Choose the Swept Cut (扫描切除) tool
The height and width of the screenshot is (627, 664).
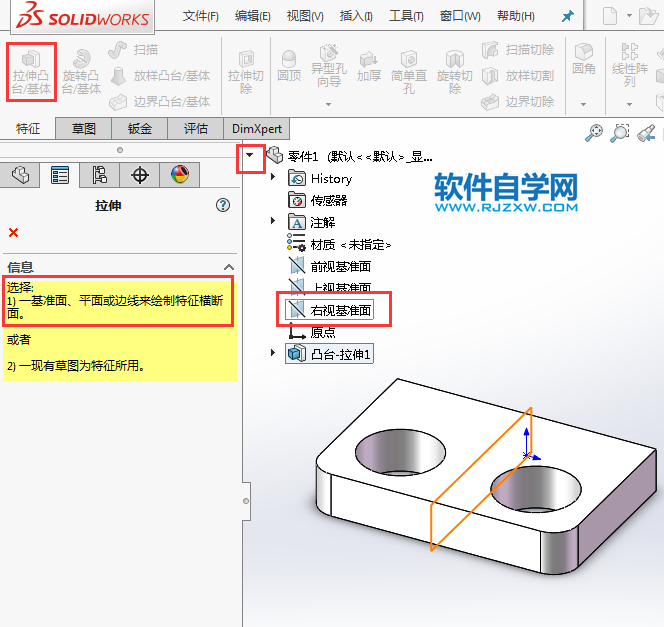(x=518, y=50)
